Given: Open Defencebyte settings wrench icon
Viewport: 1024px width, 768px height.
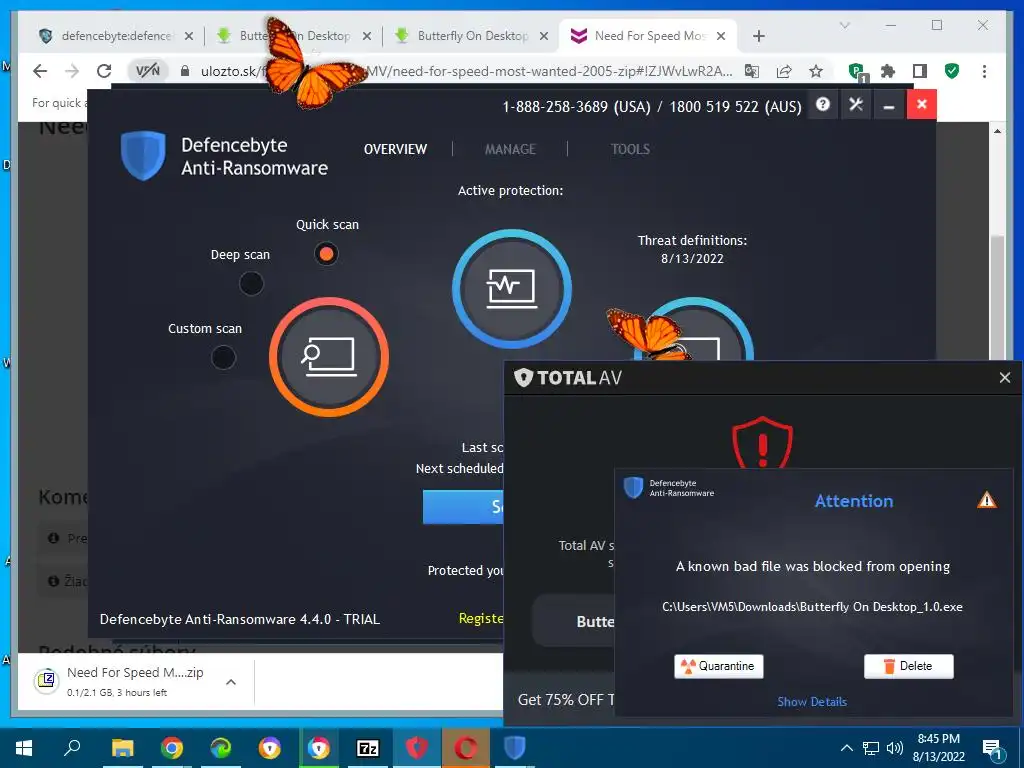Looking at the screenshot, I should pos(856,104).
